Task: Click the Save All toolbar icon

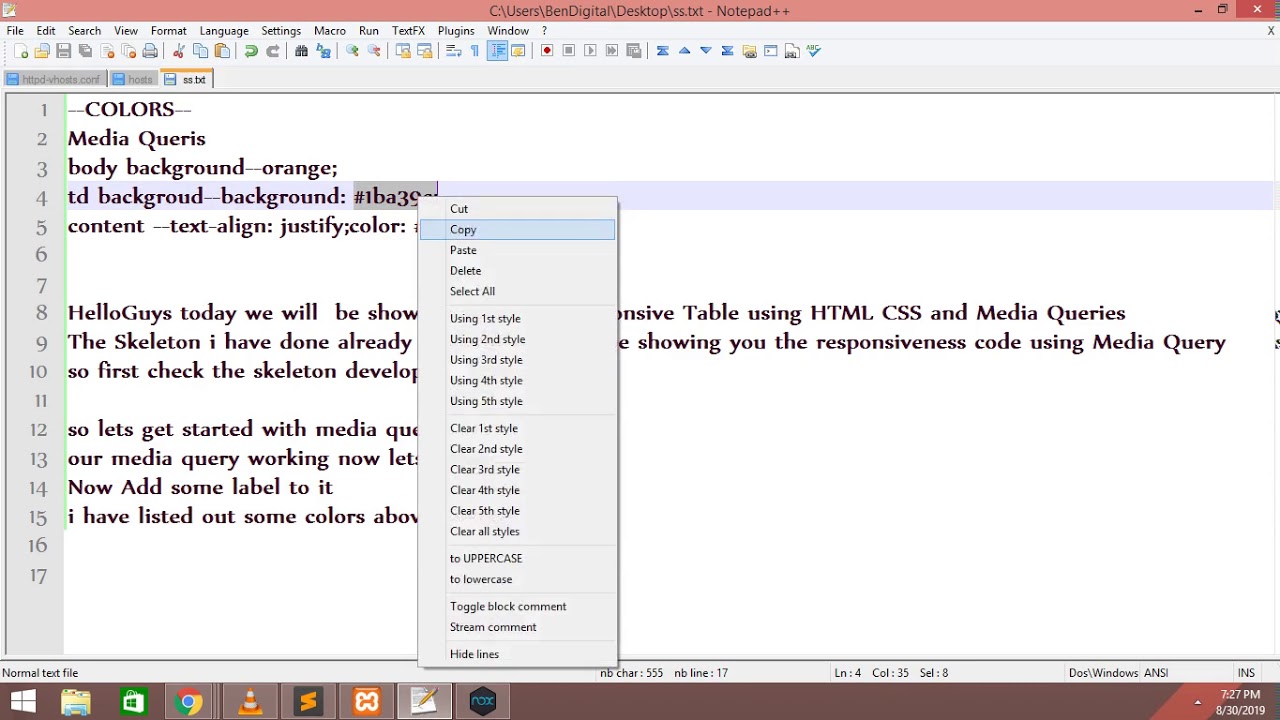Action: click(85, 51)
